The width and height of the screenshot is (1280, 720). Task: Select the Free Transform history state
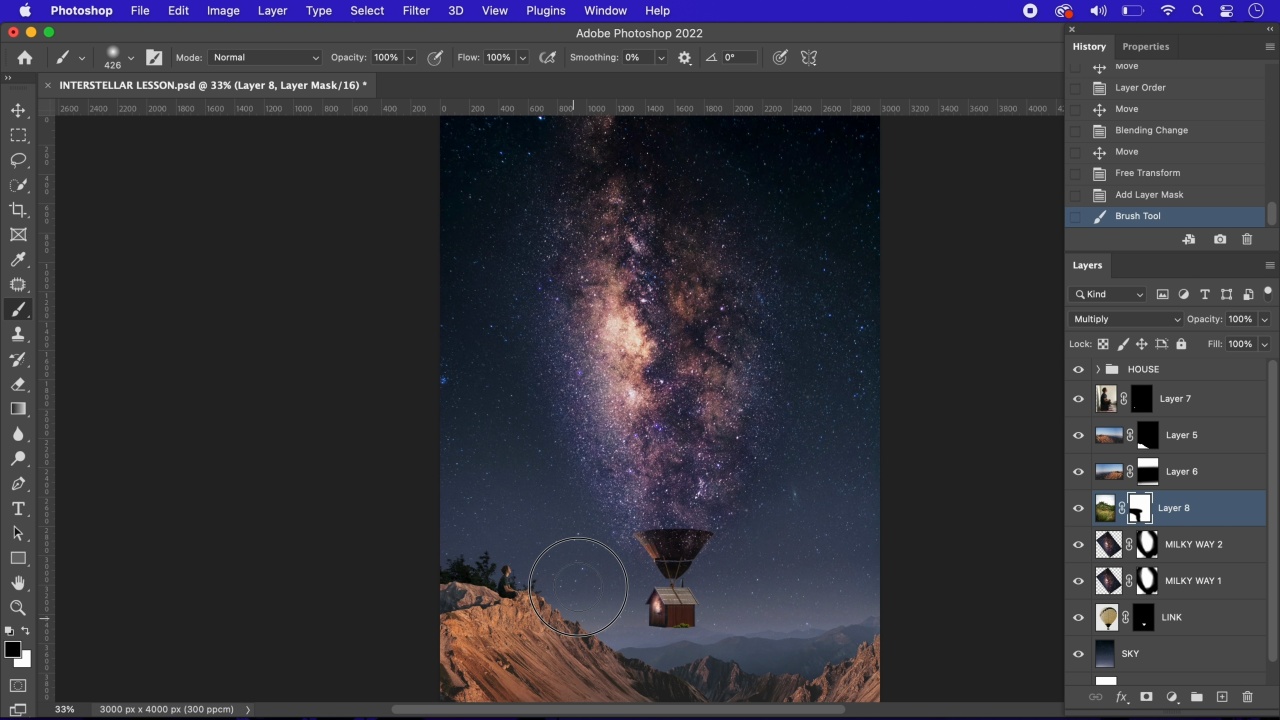pos(1147,173)
